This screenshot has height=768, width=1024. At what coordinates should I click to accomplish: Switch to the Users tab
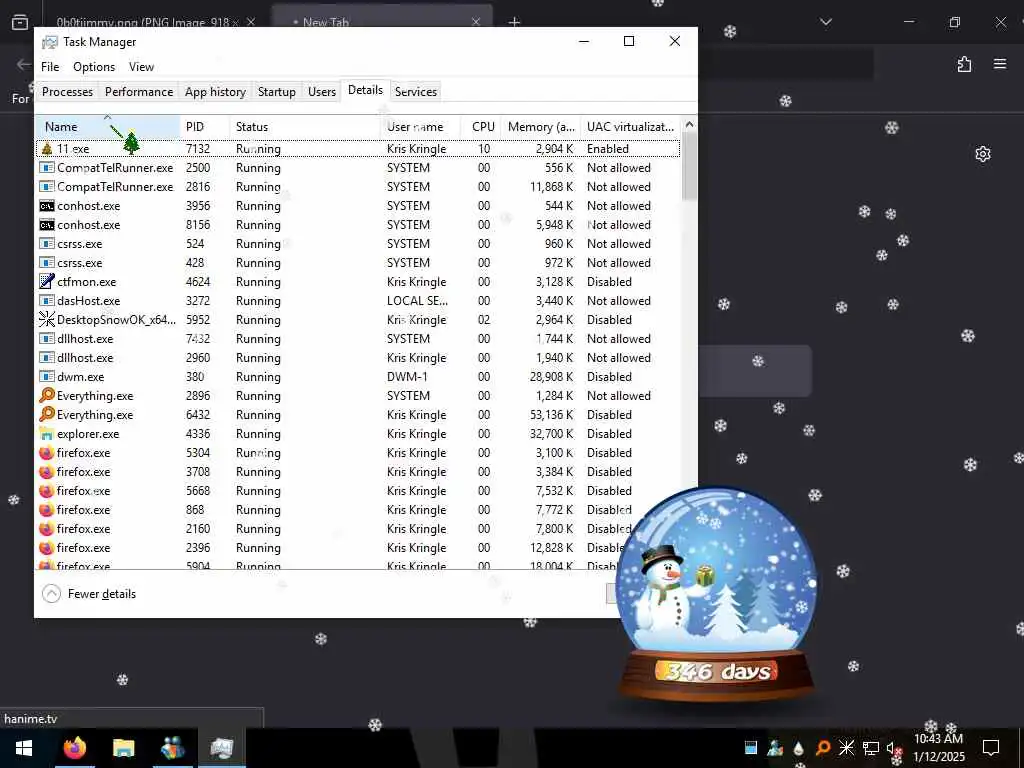[x=322, y=91]
